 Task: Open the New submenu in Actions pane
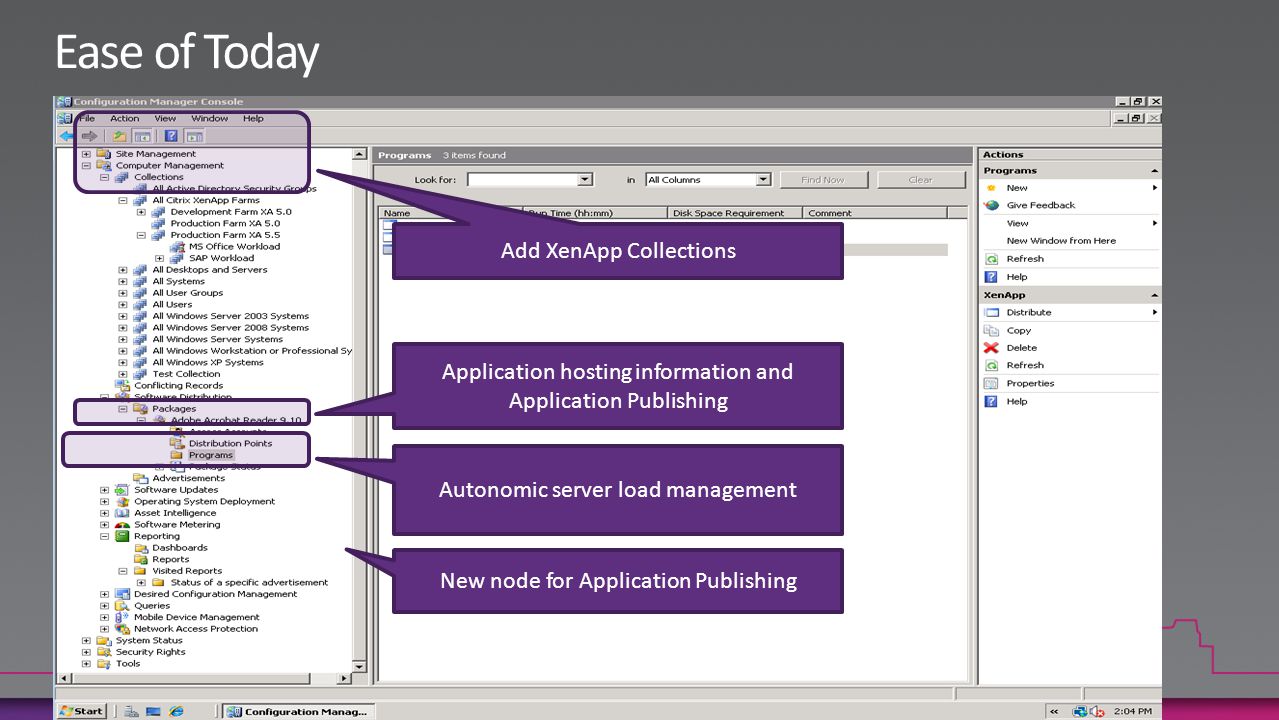1070,188
